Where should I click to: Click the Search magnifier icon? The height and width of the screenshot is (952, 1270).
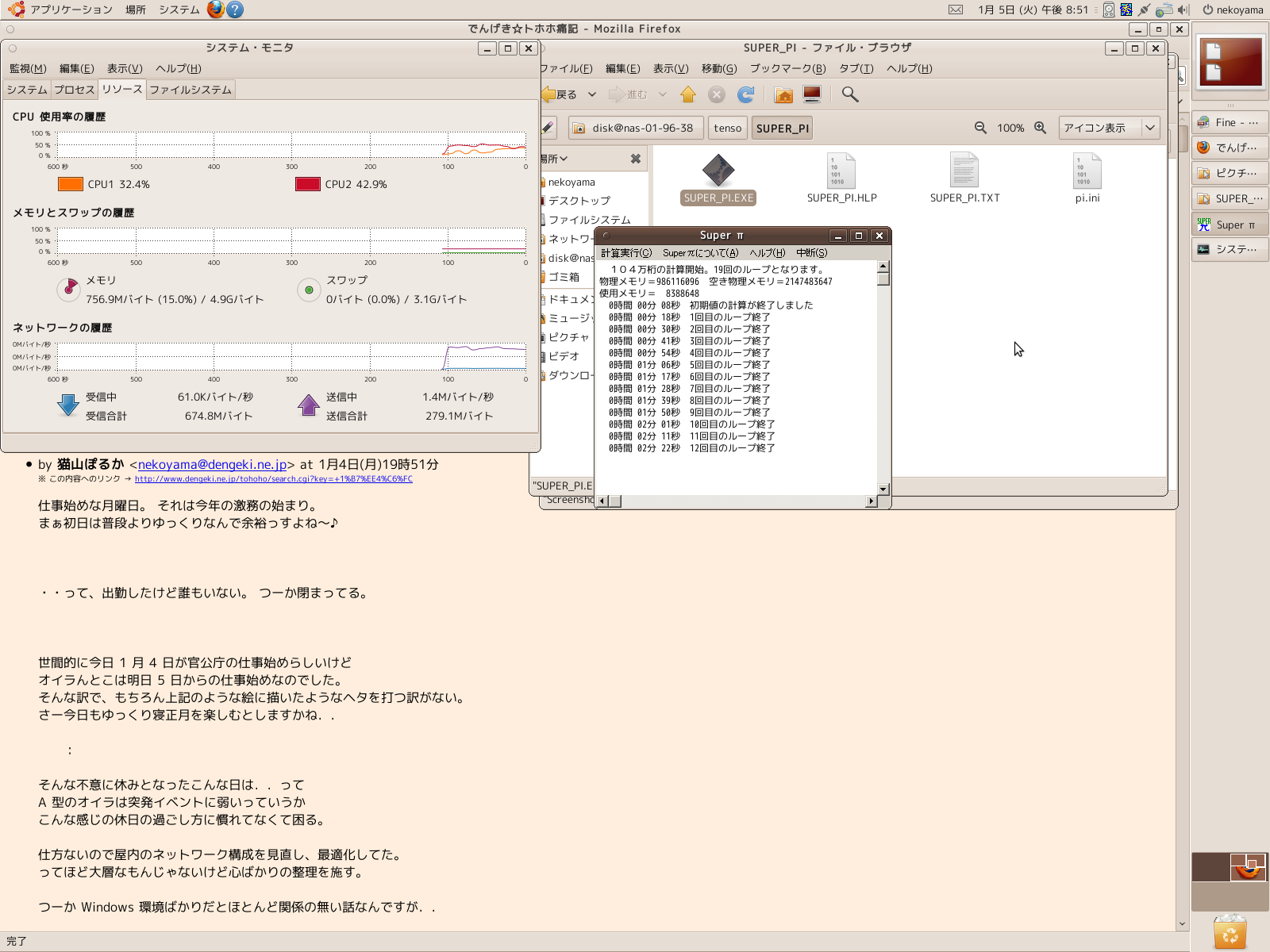(850, 95)
